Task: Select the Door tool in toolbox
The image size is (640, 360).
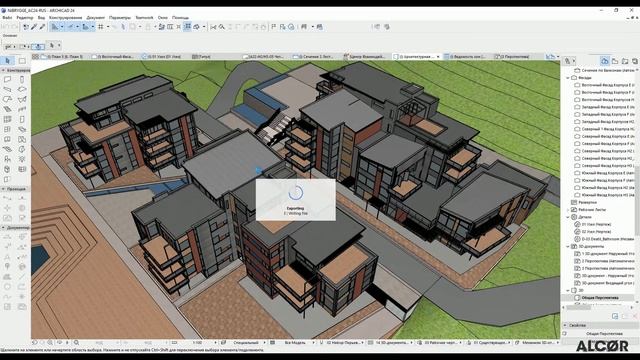Action: (22, 119)
